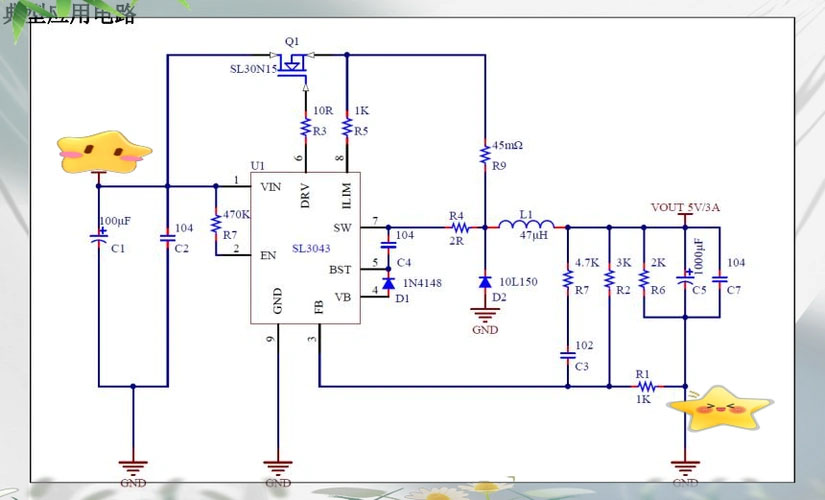Click the '2K' resistor value
Screen dimensions: 825x500
pyautogui.click(x=658, y=262)
